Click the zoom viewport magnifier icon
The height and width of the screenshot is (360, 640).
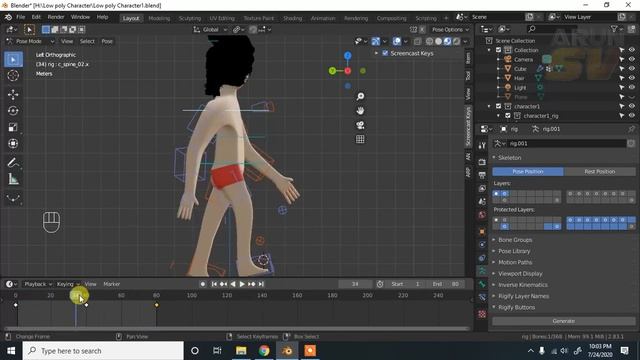coord(360,96)
